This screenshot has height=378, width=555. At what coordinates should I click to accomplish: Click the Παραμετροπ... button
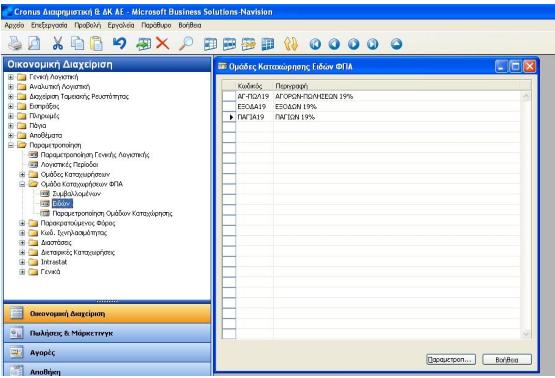point(451,360)
